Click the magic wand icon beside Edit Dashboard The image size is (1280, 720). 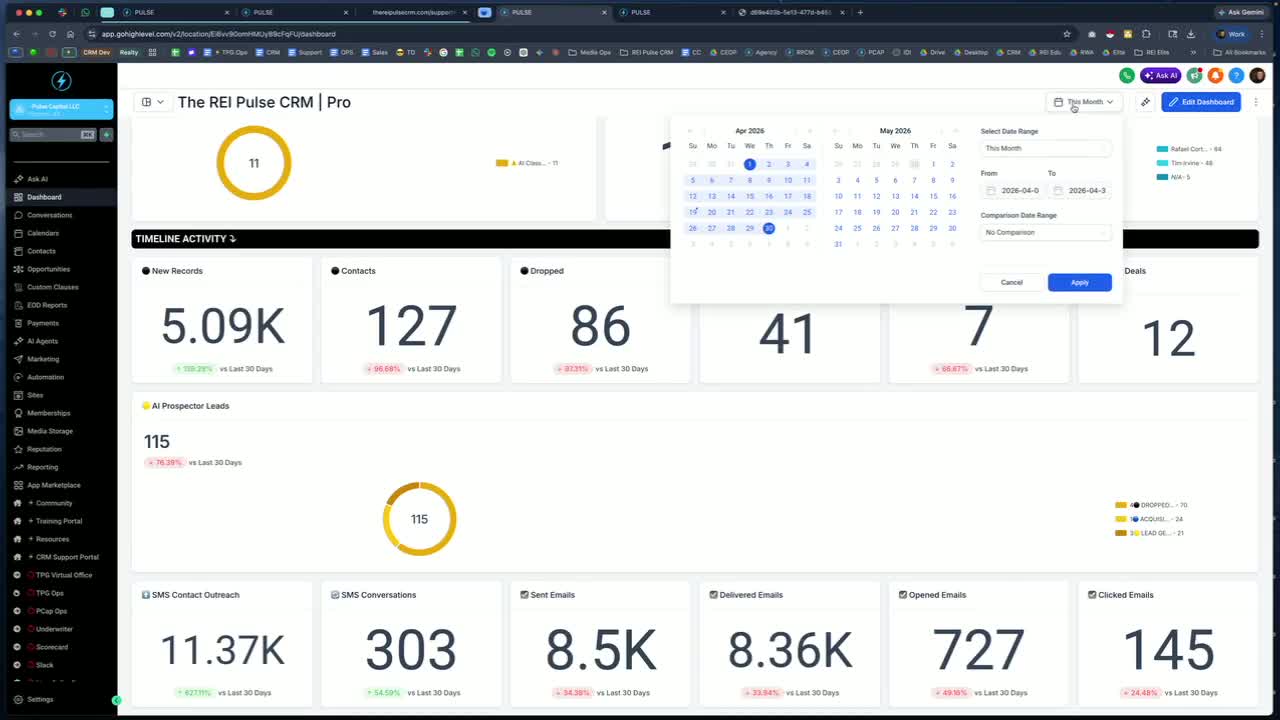[x=1145, y=102]
